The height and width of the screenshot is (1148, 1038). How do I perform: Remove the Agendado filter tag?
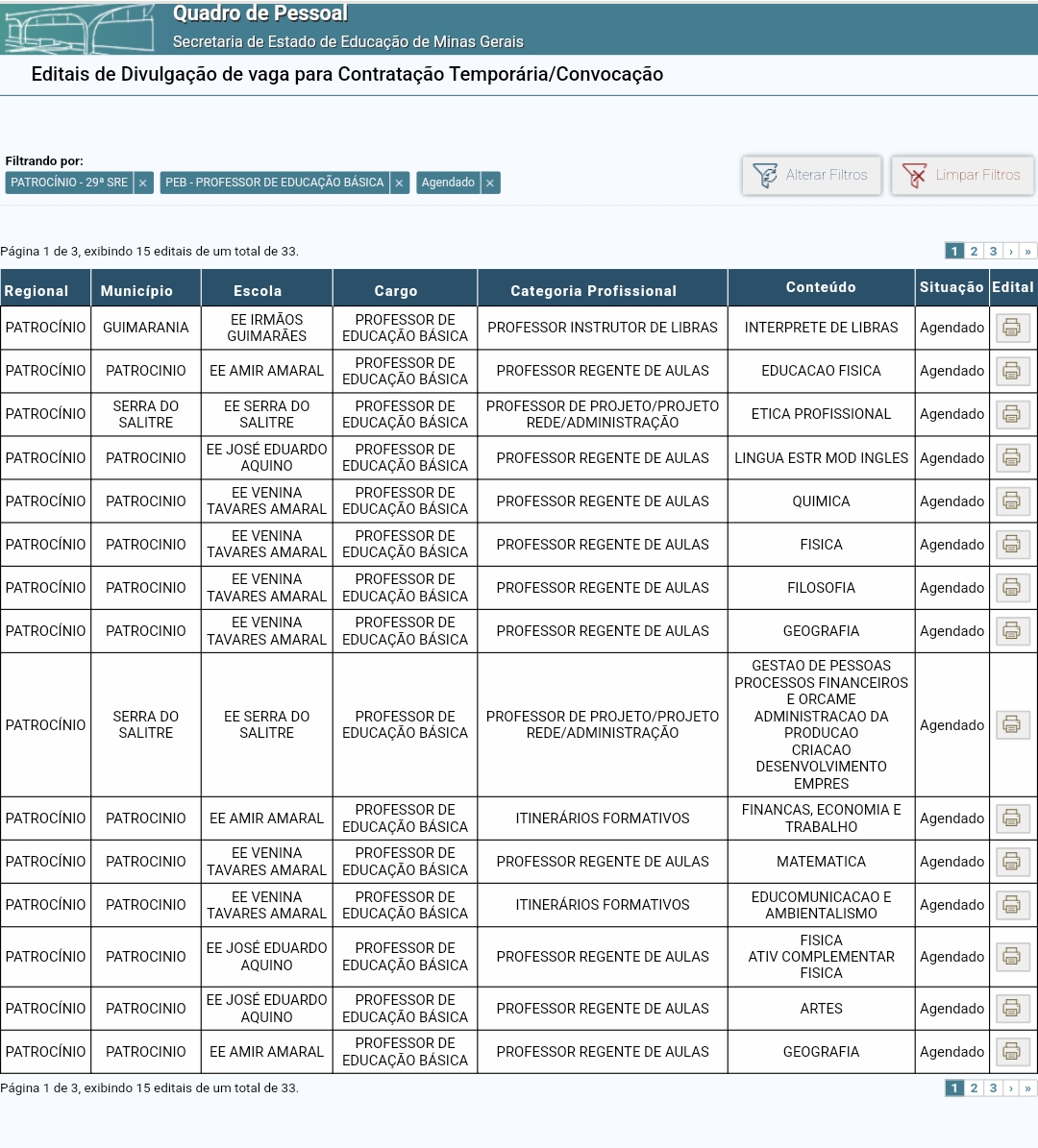pyautogui.click(x=490, y=183)
